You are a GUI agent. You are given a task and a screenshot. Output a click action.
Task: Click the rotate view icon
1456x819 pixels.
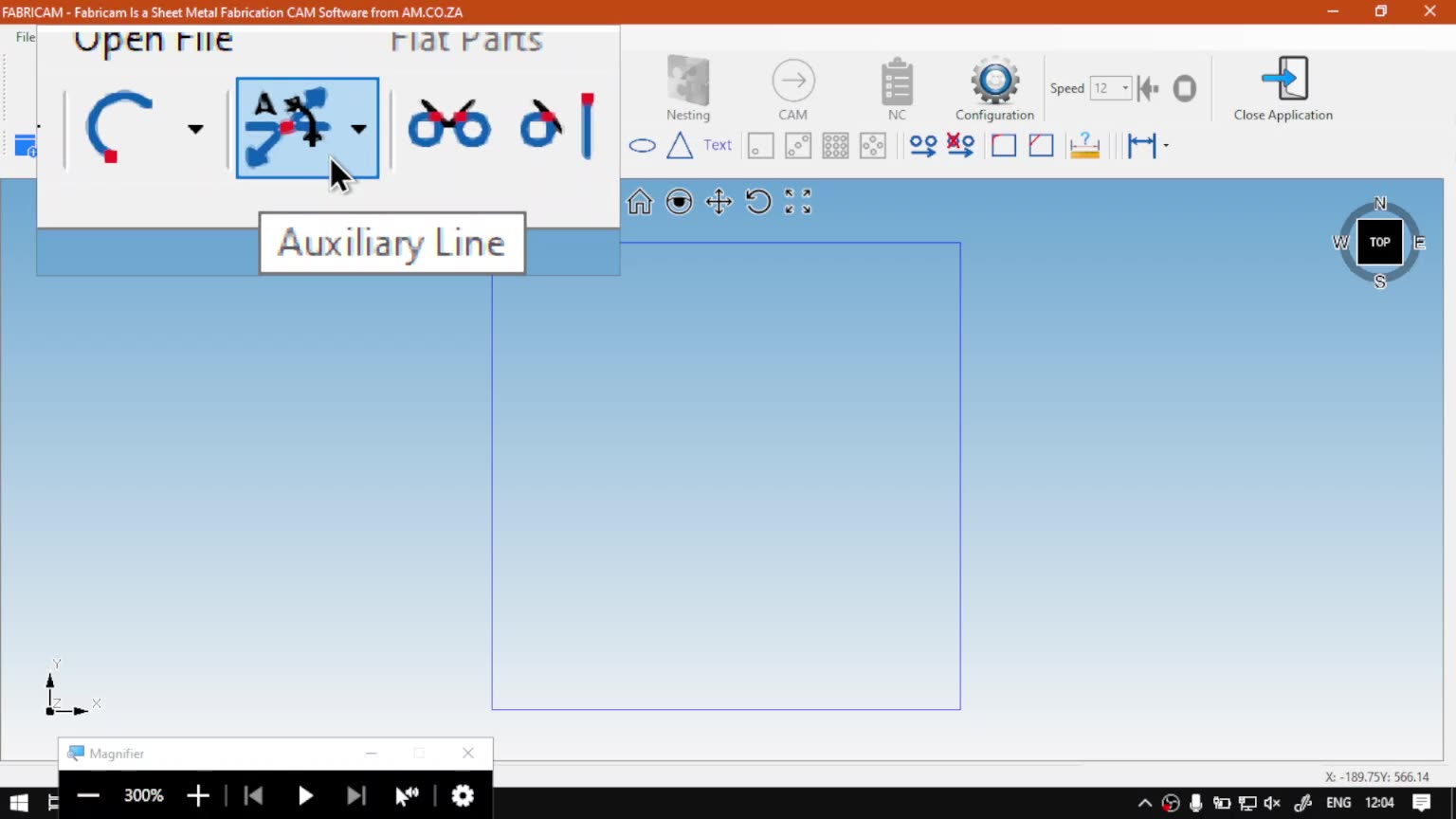point(758,202)
